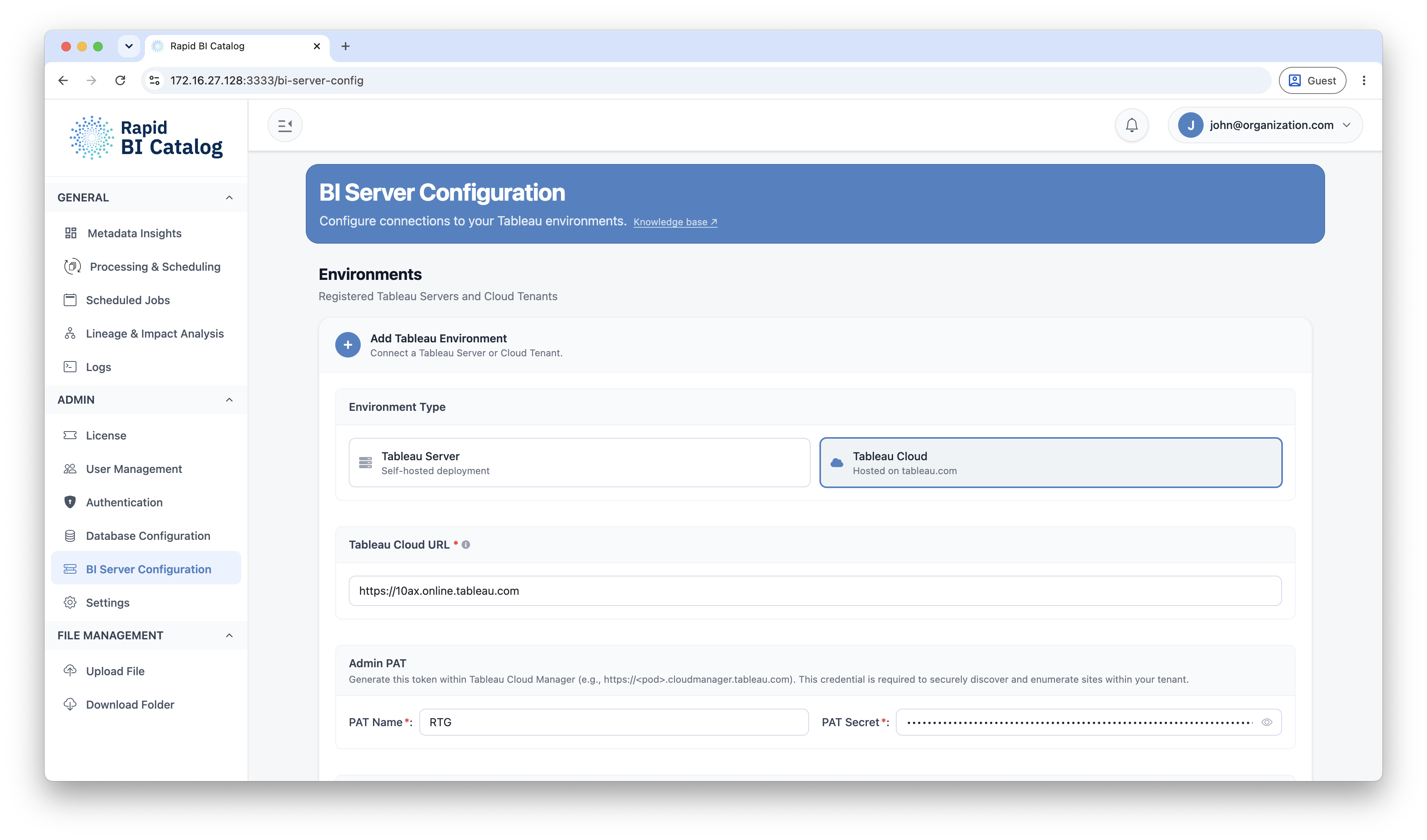The width and height of the screenshot is (1427, 840).
Task: Click the PAT Secret password field
Action: pos(1089,722)
